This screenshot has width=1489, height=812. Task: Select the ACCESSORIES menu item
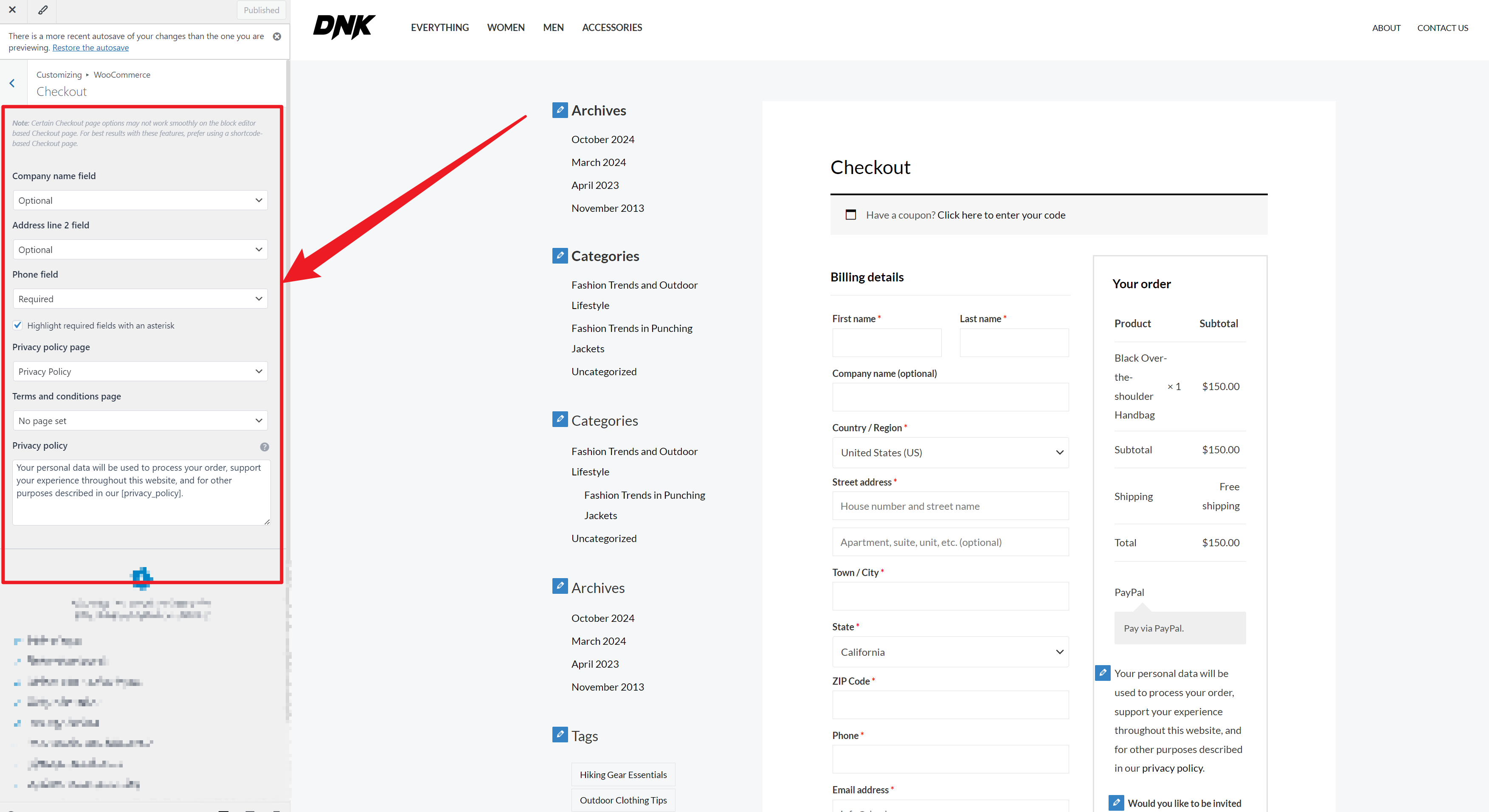pyautogui.click(x=611, y=27)
